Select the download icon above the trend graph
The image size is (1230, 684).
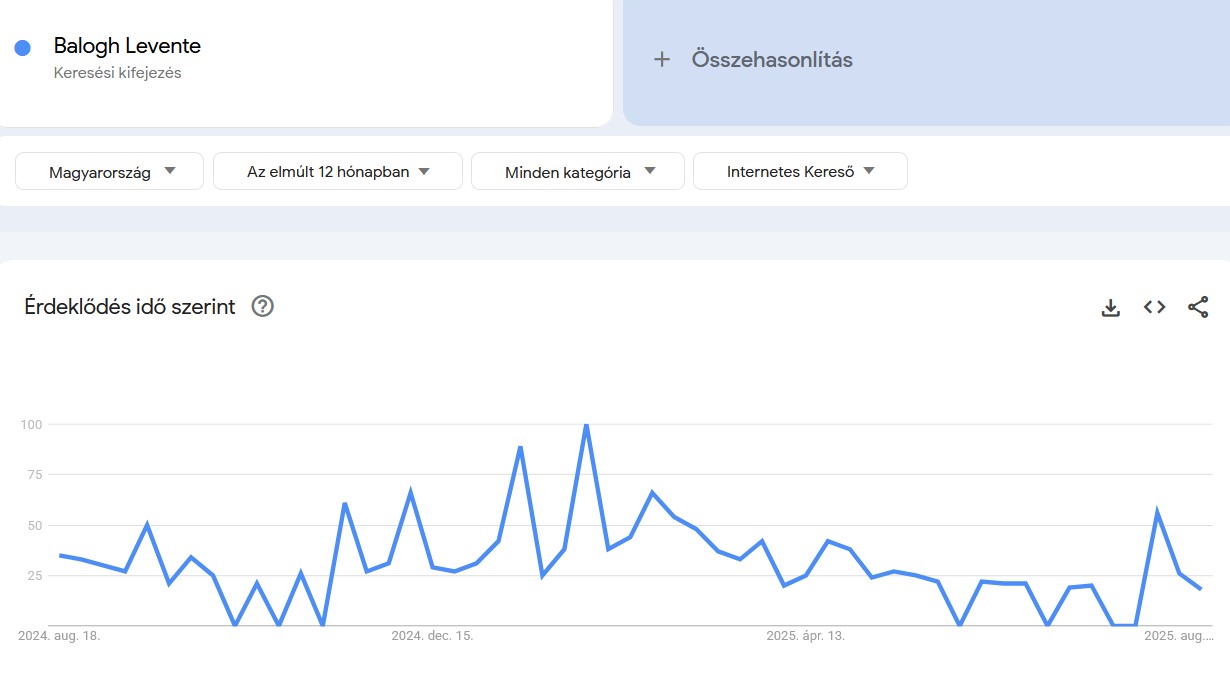coord(1110,307)
